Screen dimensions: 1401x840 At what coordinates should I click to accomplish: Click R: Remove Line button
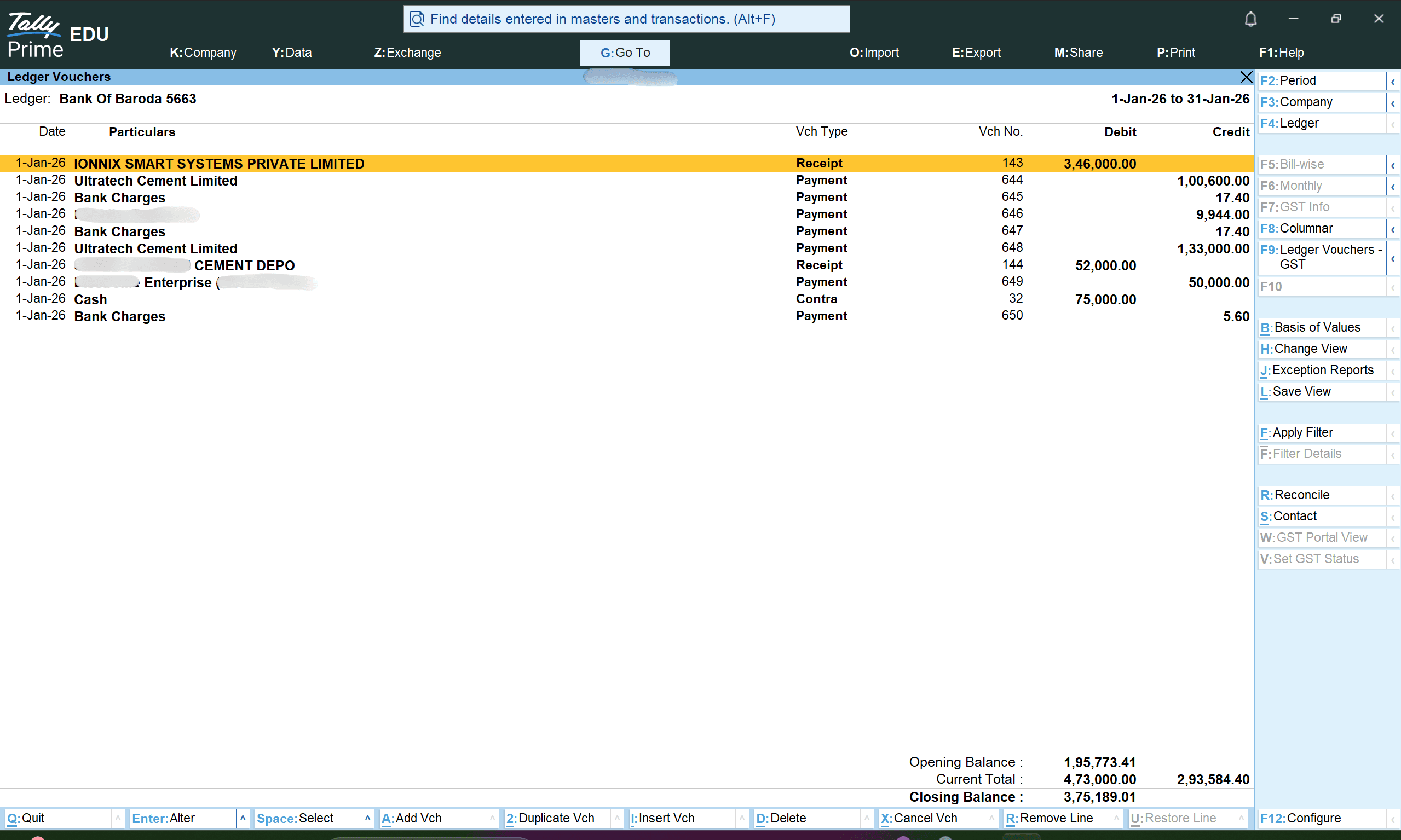point(1057,818)
